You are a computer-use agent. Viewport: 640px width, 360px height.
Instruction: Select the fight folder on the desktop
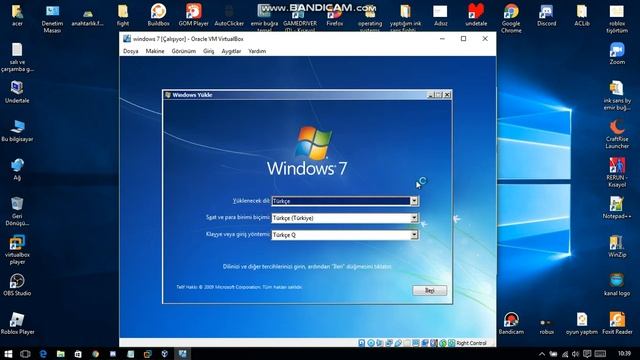point(123,15)
